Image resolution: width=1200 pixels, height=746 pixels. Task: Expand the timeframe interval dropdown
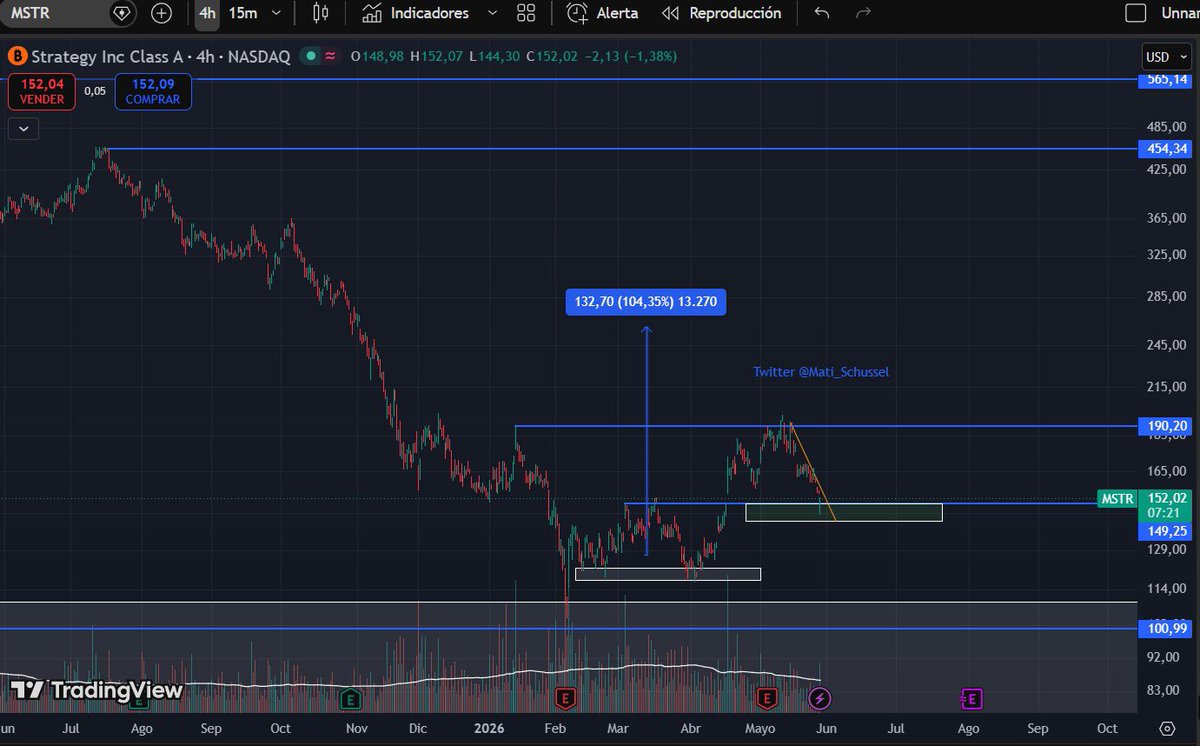[276, 14]
